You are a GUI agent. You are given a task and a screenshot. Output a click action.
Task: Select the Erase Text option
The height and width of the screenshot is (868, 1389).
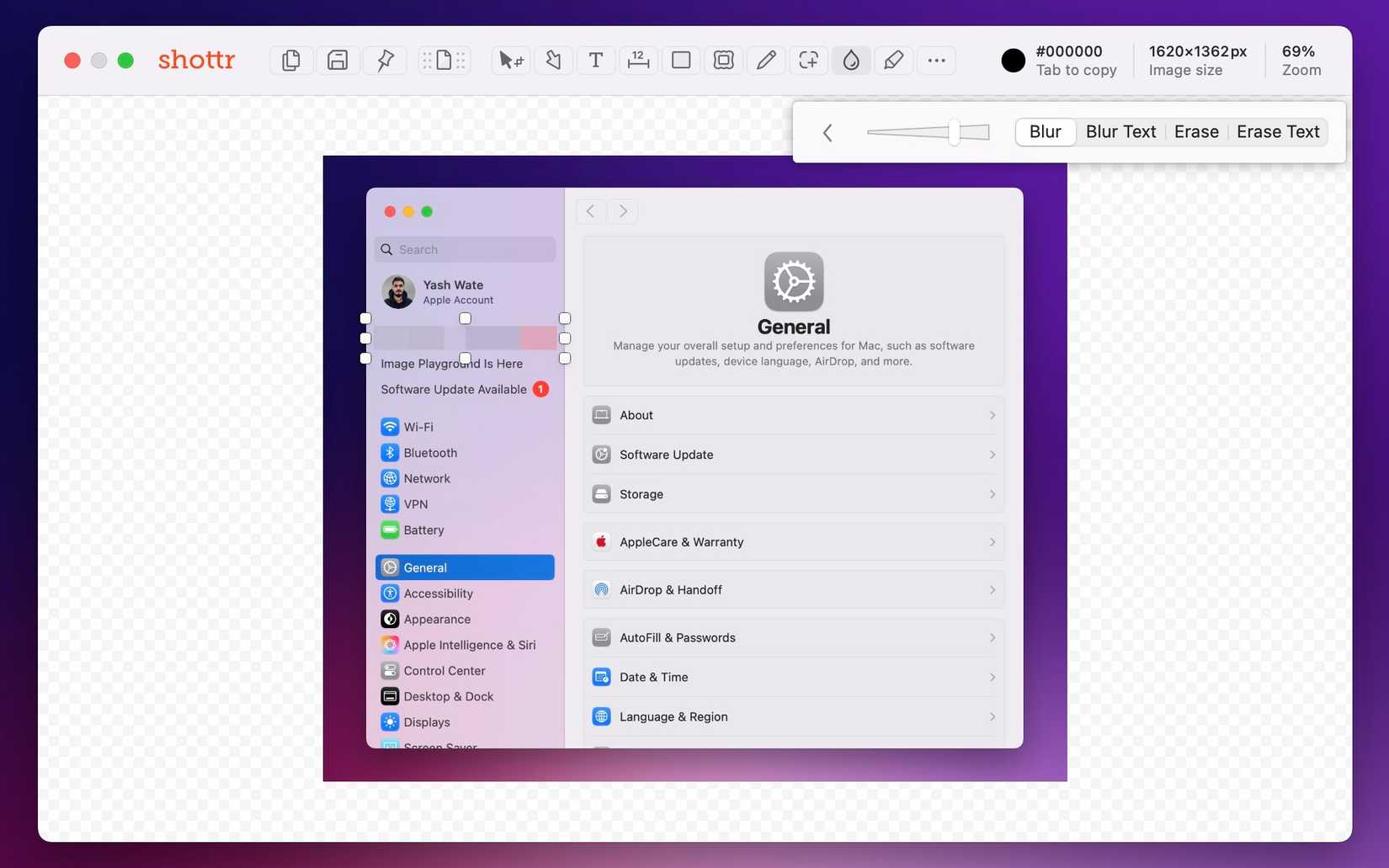1278,131
